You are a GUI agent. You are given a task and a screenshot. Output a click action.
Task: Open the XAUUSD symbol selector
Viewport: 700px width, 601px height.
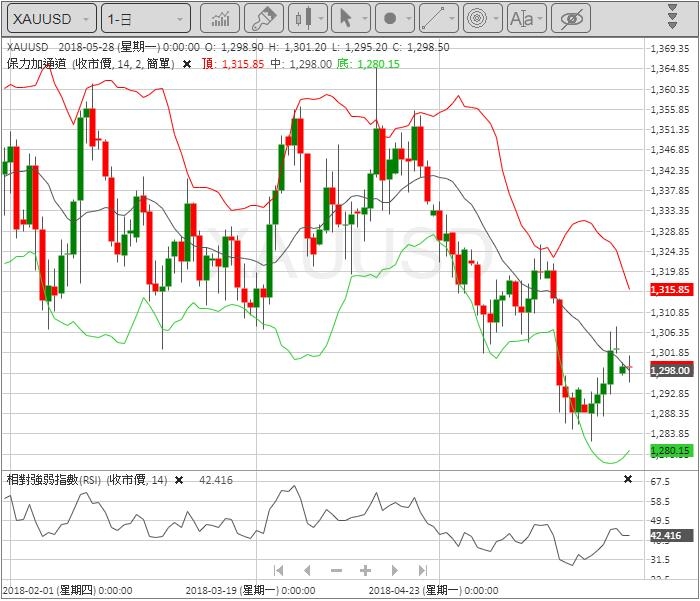click(52, 19)
